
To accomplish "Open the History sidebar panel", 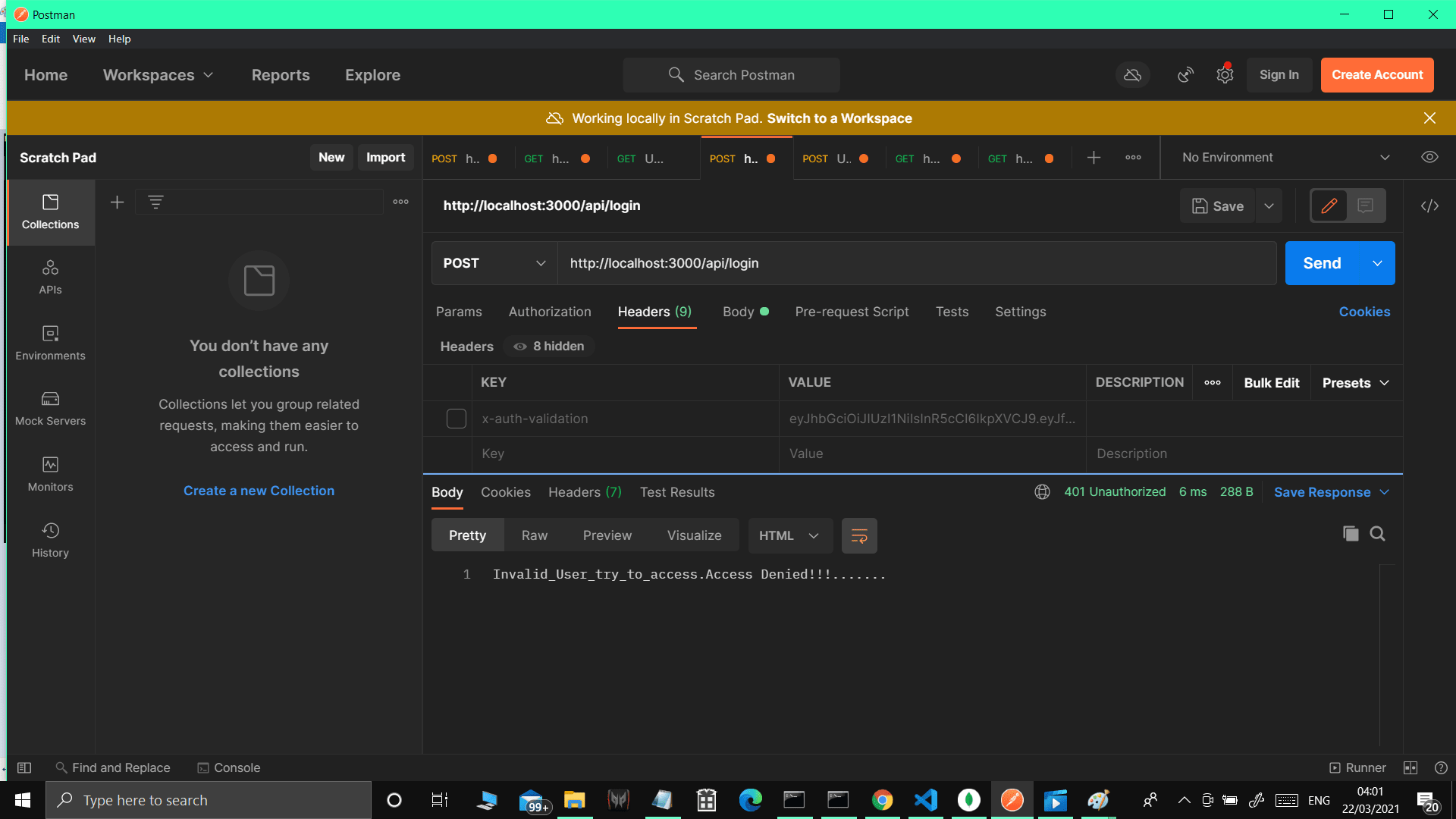I will point(50,540).
